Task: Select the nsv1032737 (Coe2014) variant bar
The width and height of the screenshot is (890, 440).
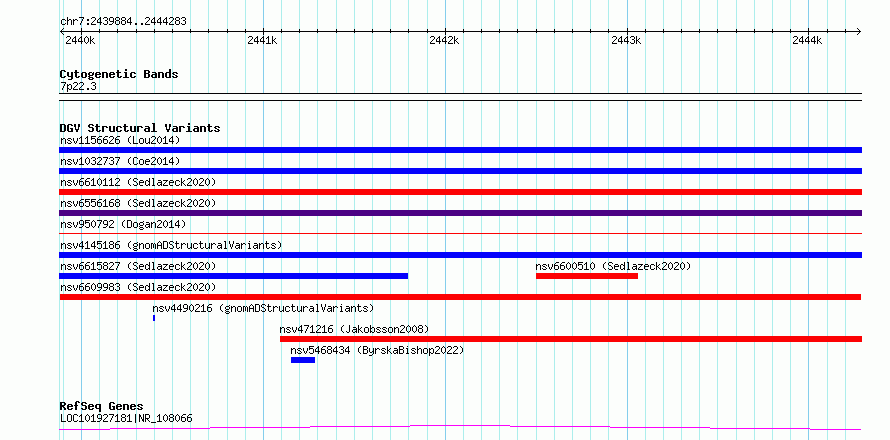Action: click(460, 171)
